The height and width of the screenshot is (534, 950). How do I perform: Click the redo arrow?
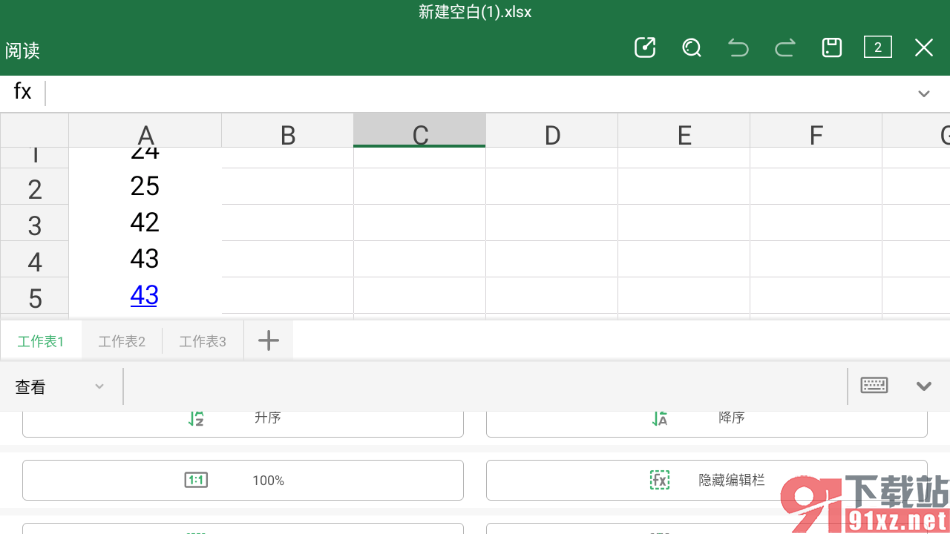[x=785, y=48]
